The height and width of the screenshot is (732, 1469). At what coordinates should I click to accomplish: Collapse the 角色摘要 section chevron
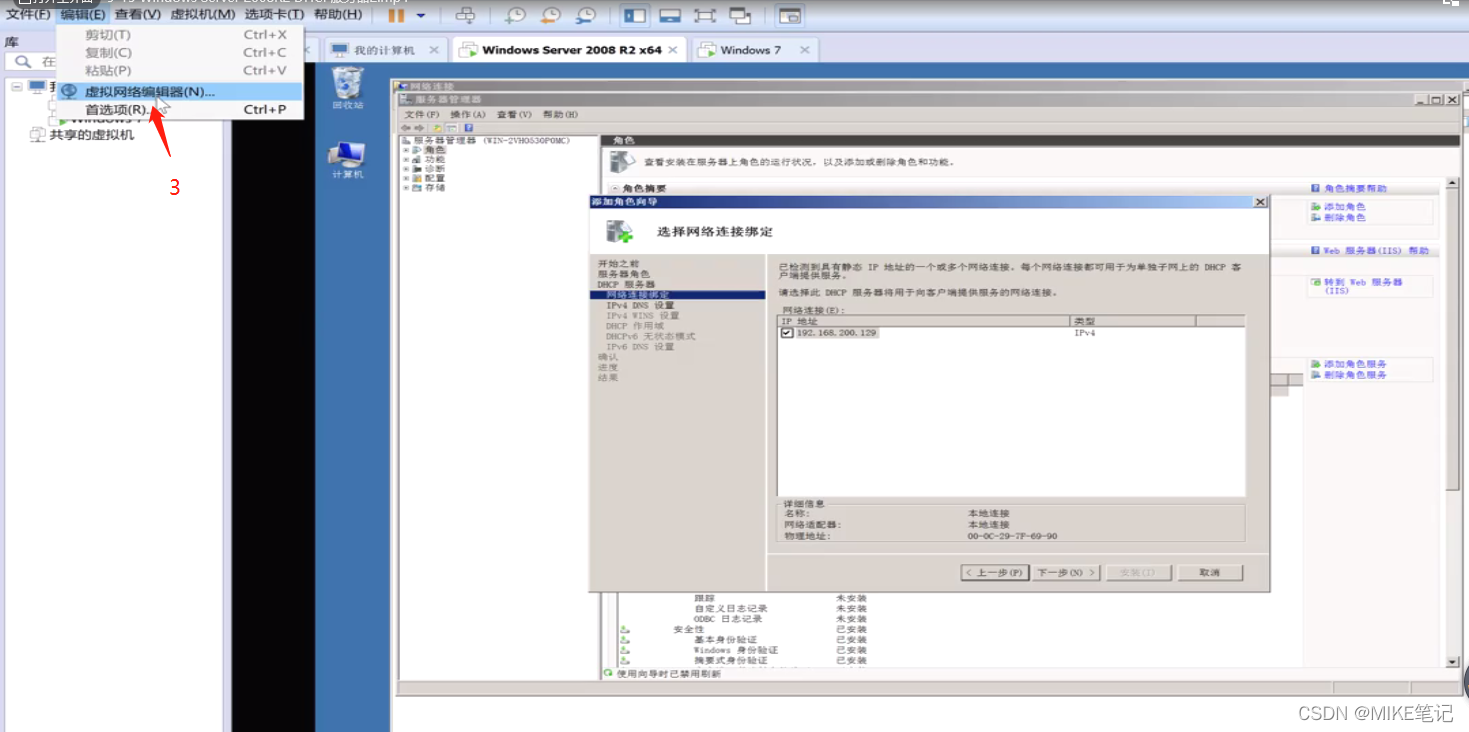point(614,189)
